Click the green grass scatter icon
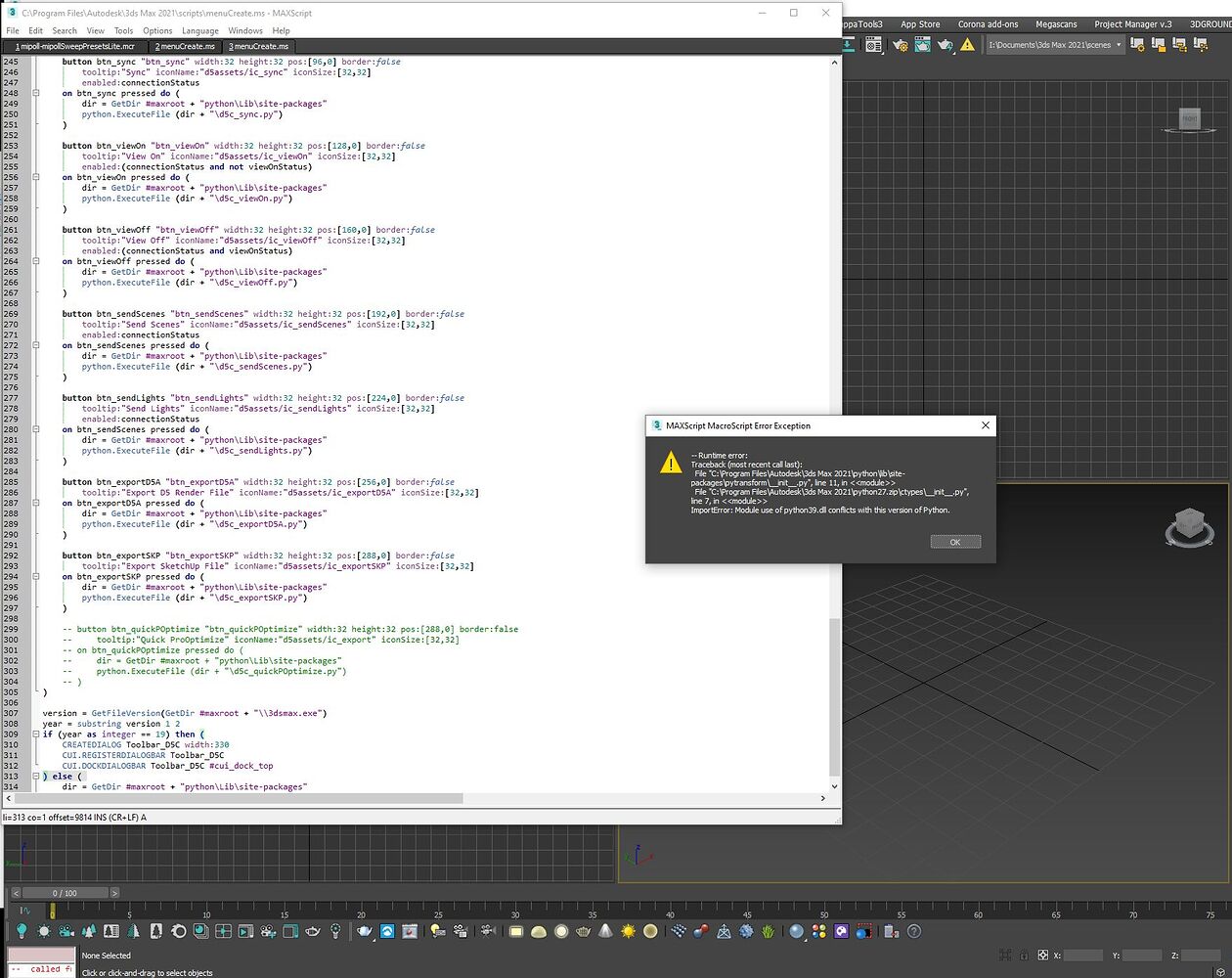Viewport: 1232px width, 978px height. (x=769, y=931)
